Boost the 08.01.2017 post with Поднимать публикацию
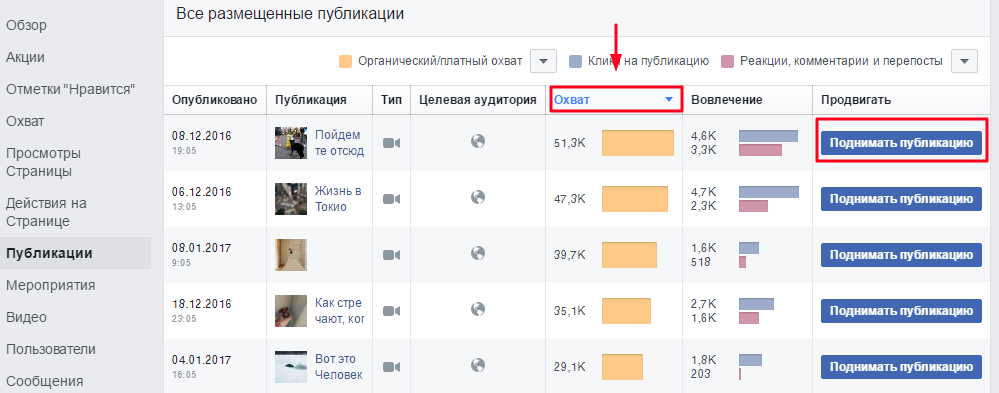This screenshot has height=393, width=999. (901, 255)
